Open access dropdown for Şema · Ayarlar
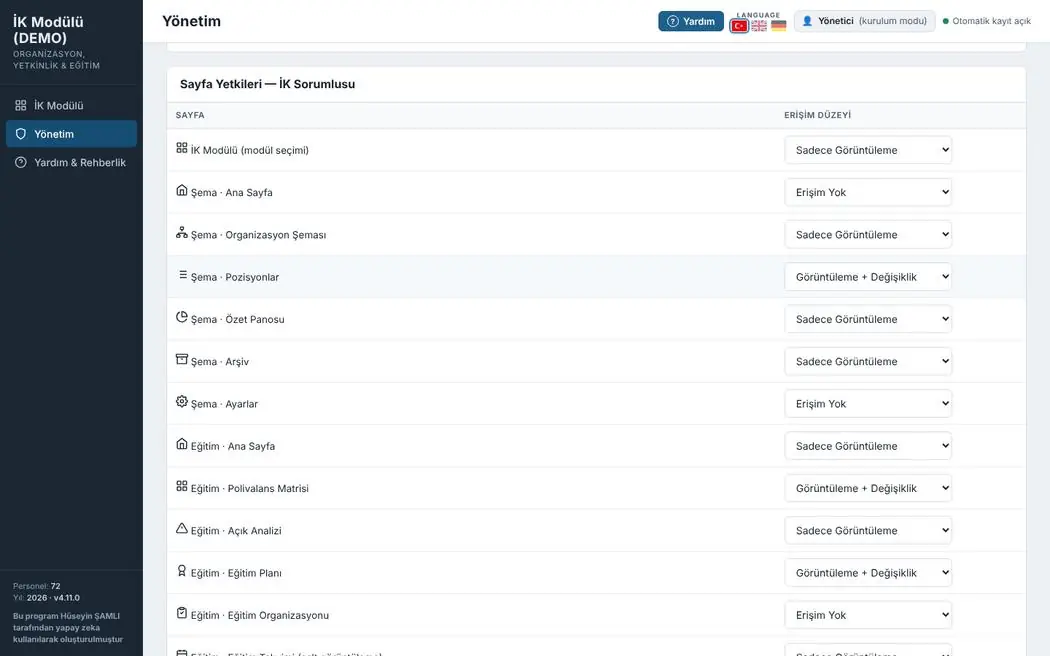Screen dimensions: 1050x656 (868, 404)
